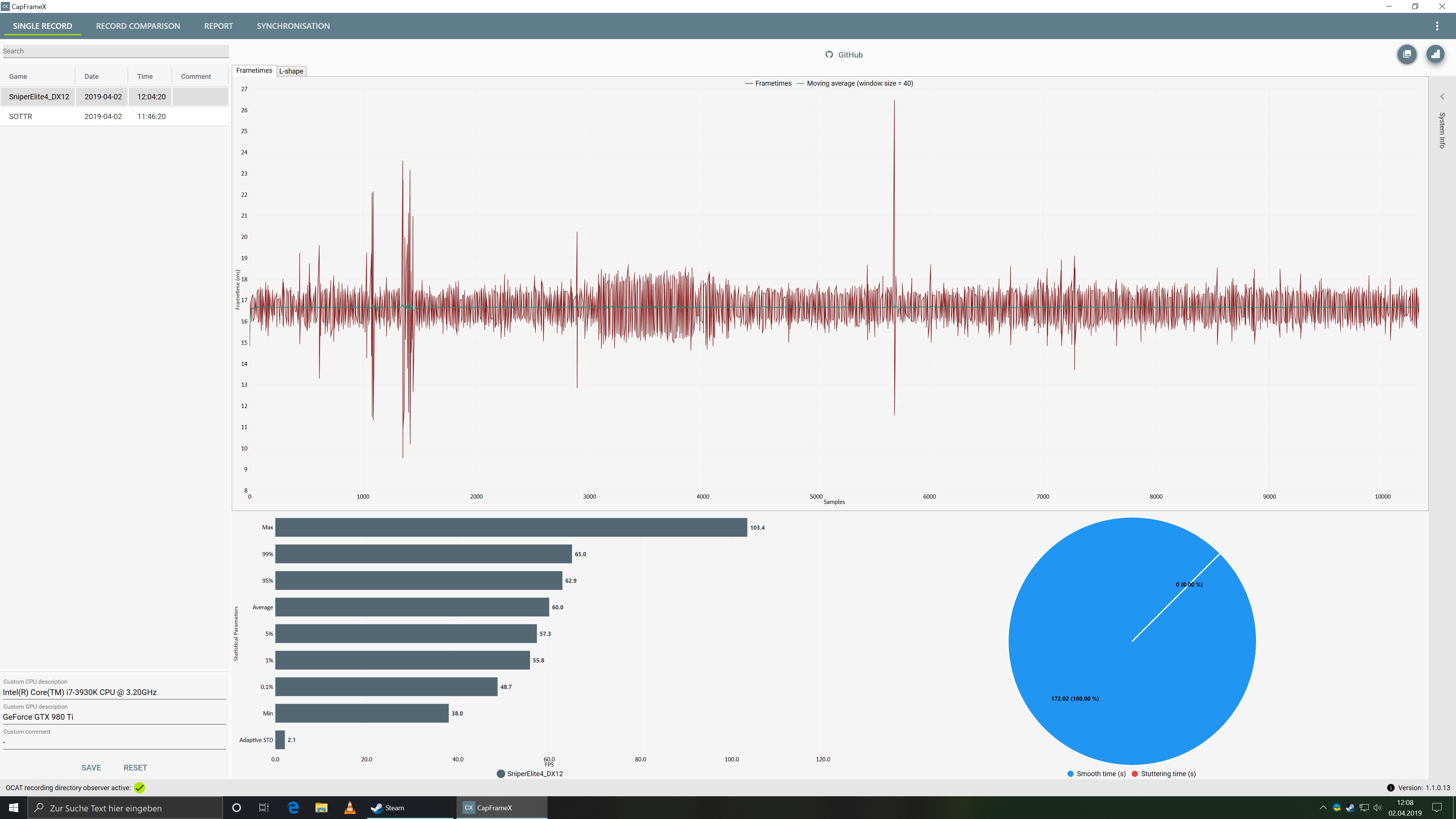Click the GitHub logo icon
Screen dimensions: 1456x819
pos(828,55)
